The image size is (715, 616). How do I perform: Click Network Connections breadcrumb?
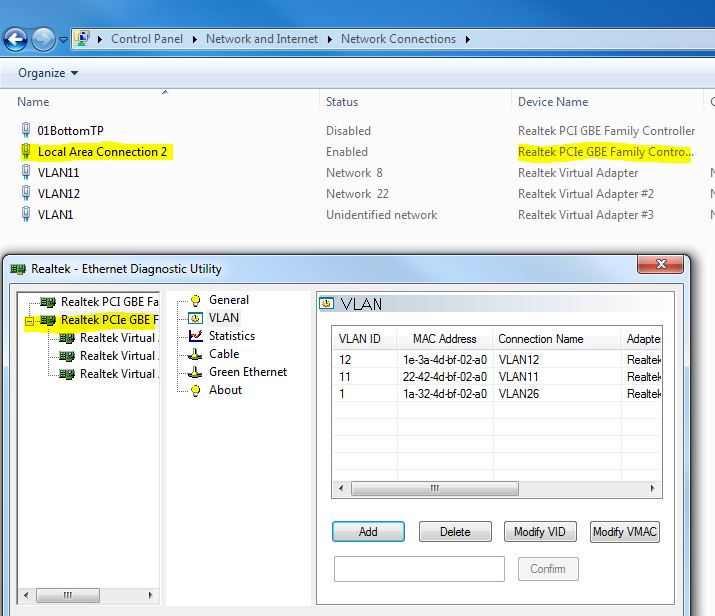coord(398,39)
